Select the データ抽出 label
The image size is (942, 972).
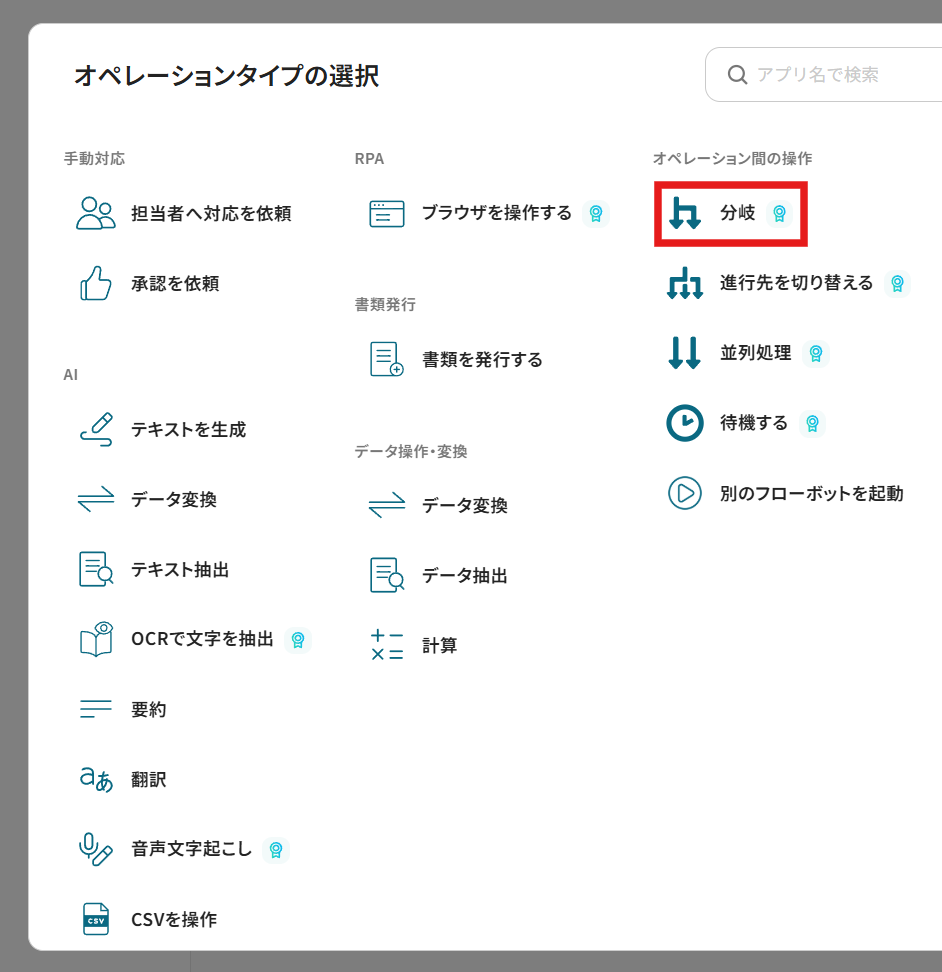point(464,575)
